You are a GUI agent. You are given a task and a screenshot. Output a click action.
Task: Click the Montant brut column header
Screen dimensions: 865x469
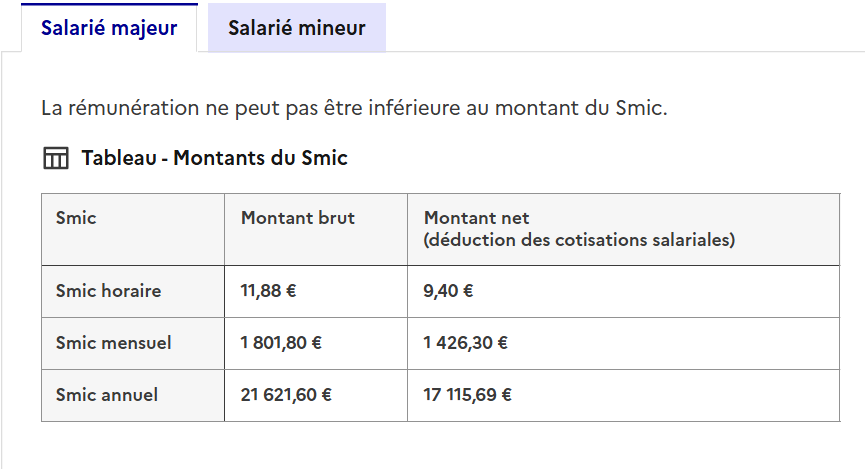[x=316, y=230]
